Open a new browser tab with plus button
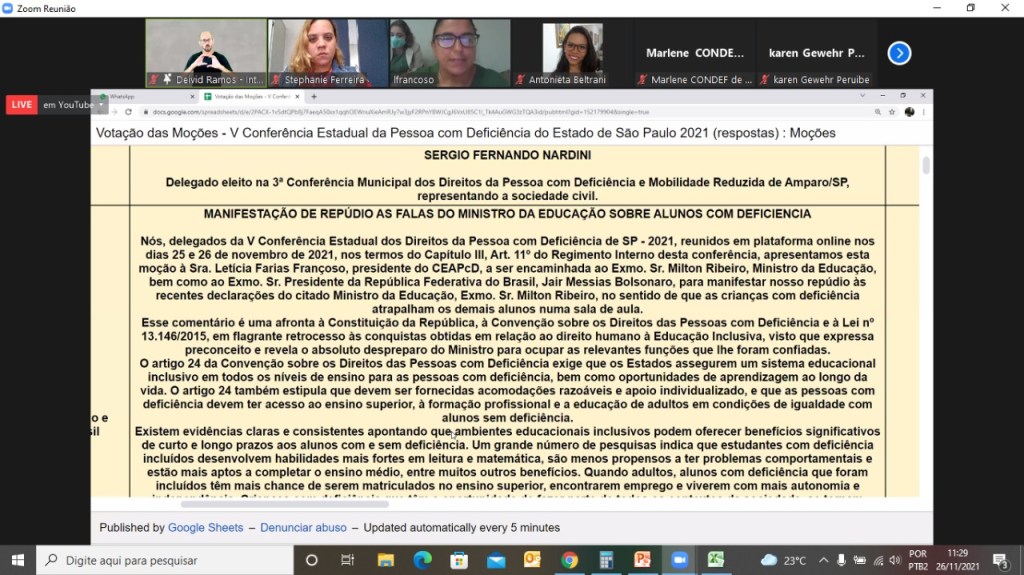This screenshot has width=1024, height=575. point(314,97)
